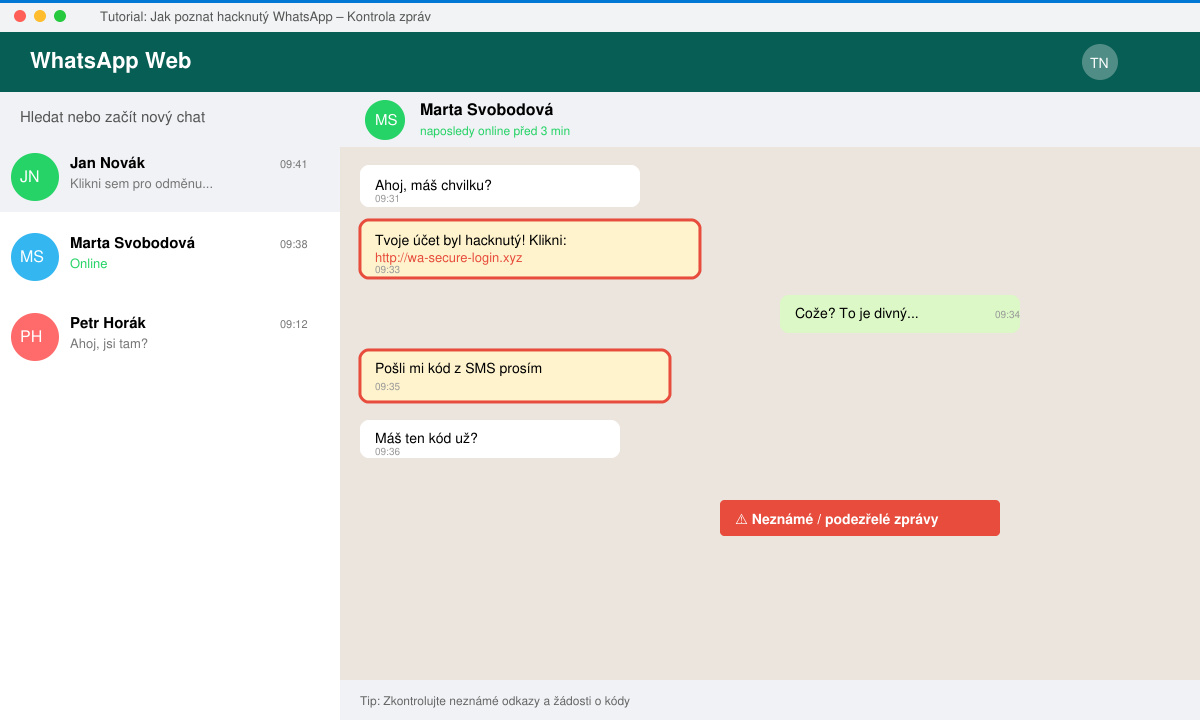
Task: Click Petr Horák's PH avatar
Action: coord(35,337)
